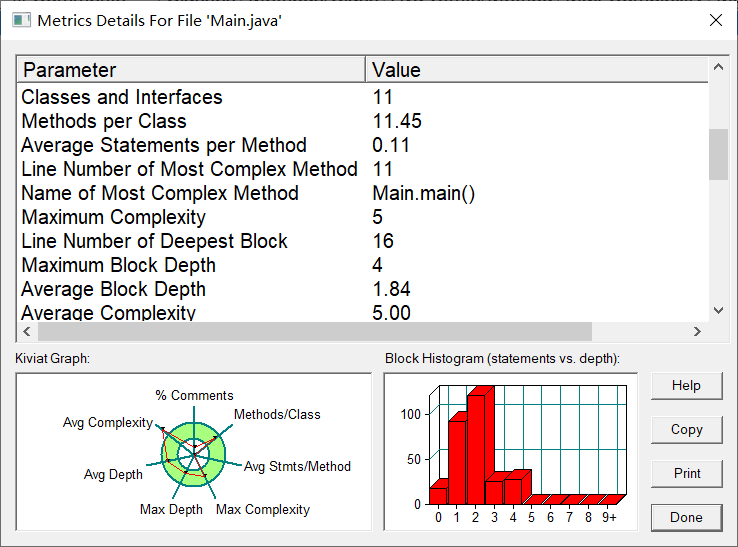Click the Max Complexity axis label
This screenshot has width=738, height=547.
pyautogui.click(x=263, y=509)
